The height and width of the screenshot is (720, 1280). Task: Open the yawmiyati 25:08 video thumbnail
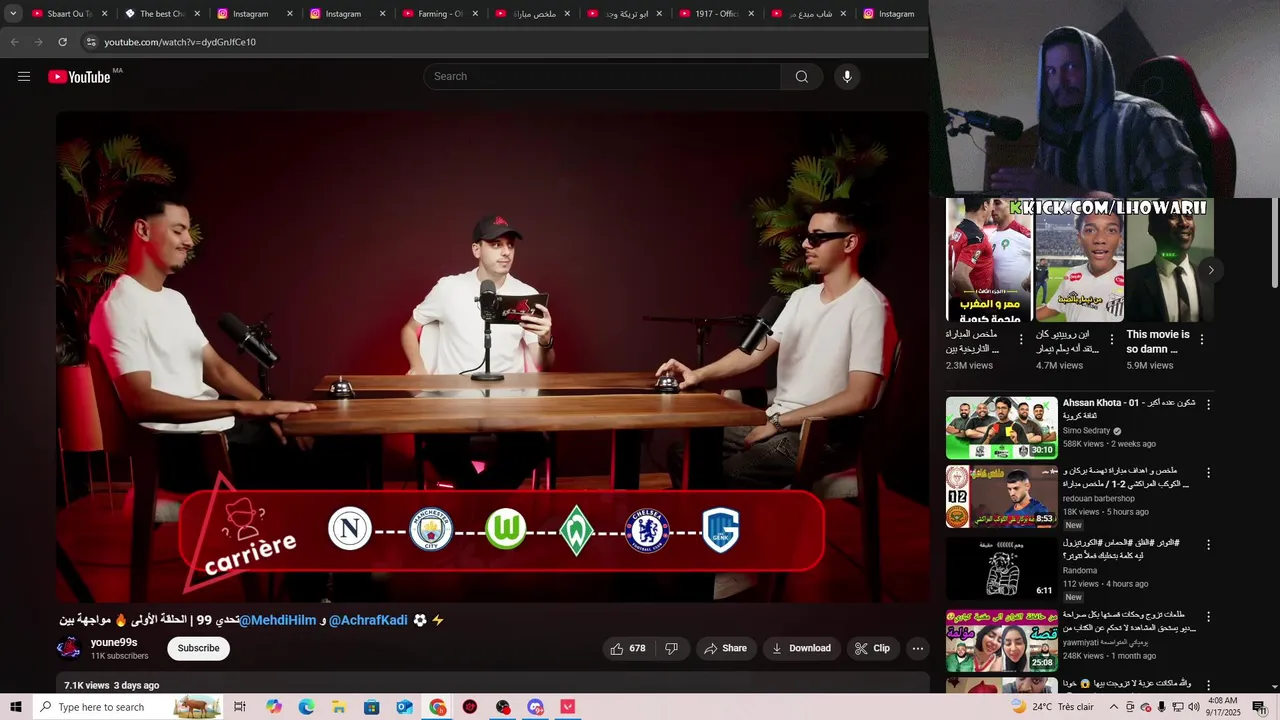(x=1001, y=641)
